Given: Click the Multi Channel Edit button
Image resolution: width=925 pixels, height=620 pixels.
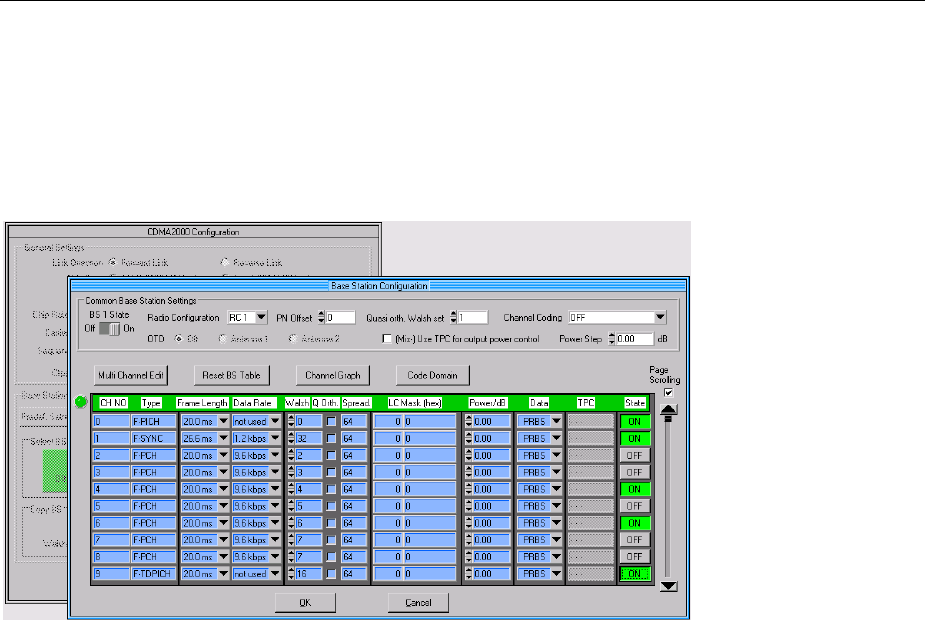Looking at the screenshot, I should coord(130,375).
